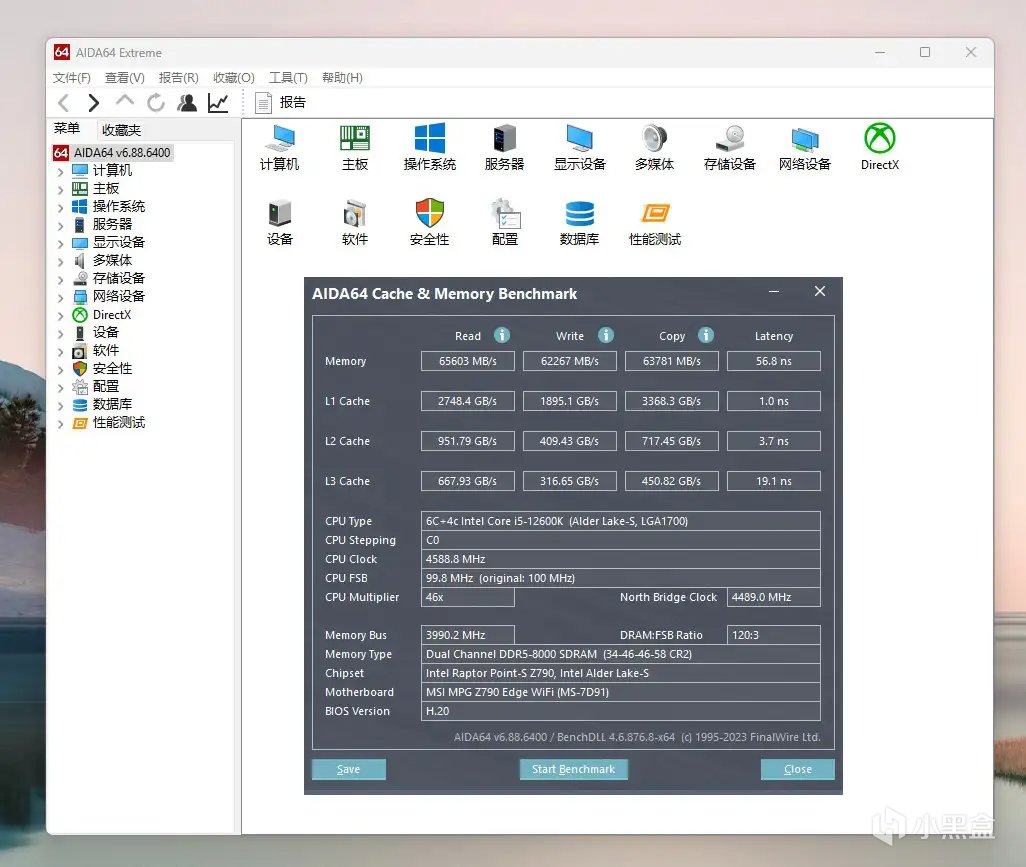
Task: Click Start Benchmark button
Action: (x=574, y=769)
